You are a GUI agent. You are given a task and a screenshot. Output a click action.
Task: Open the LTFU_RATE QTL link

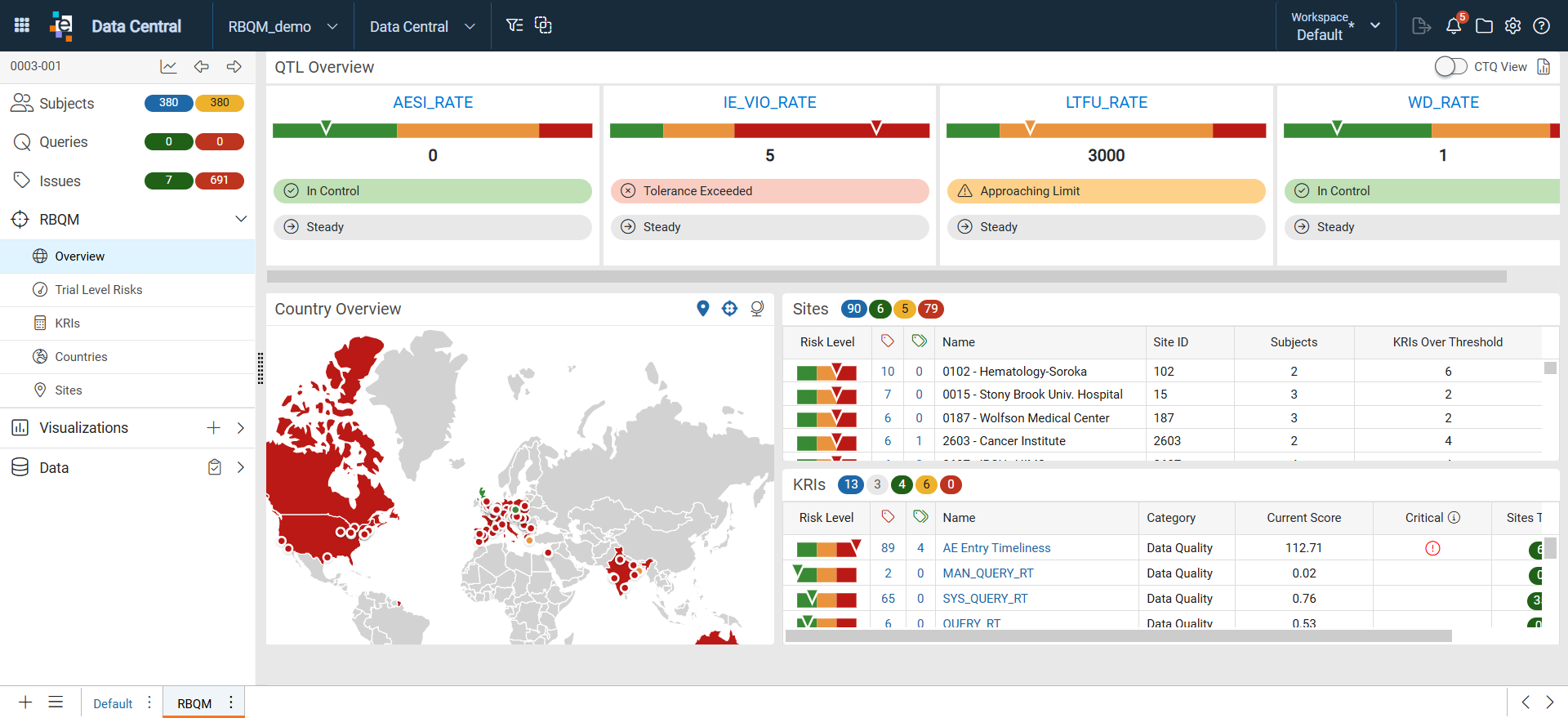point(1107,102)
